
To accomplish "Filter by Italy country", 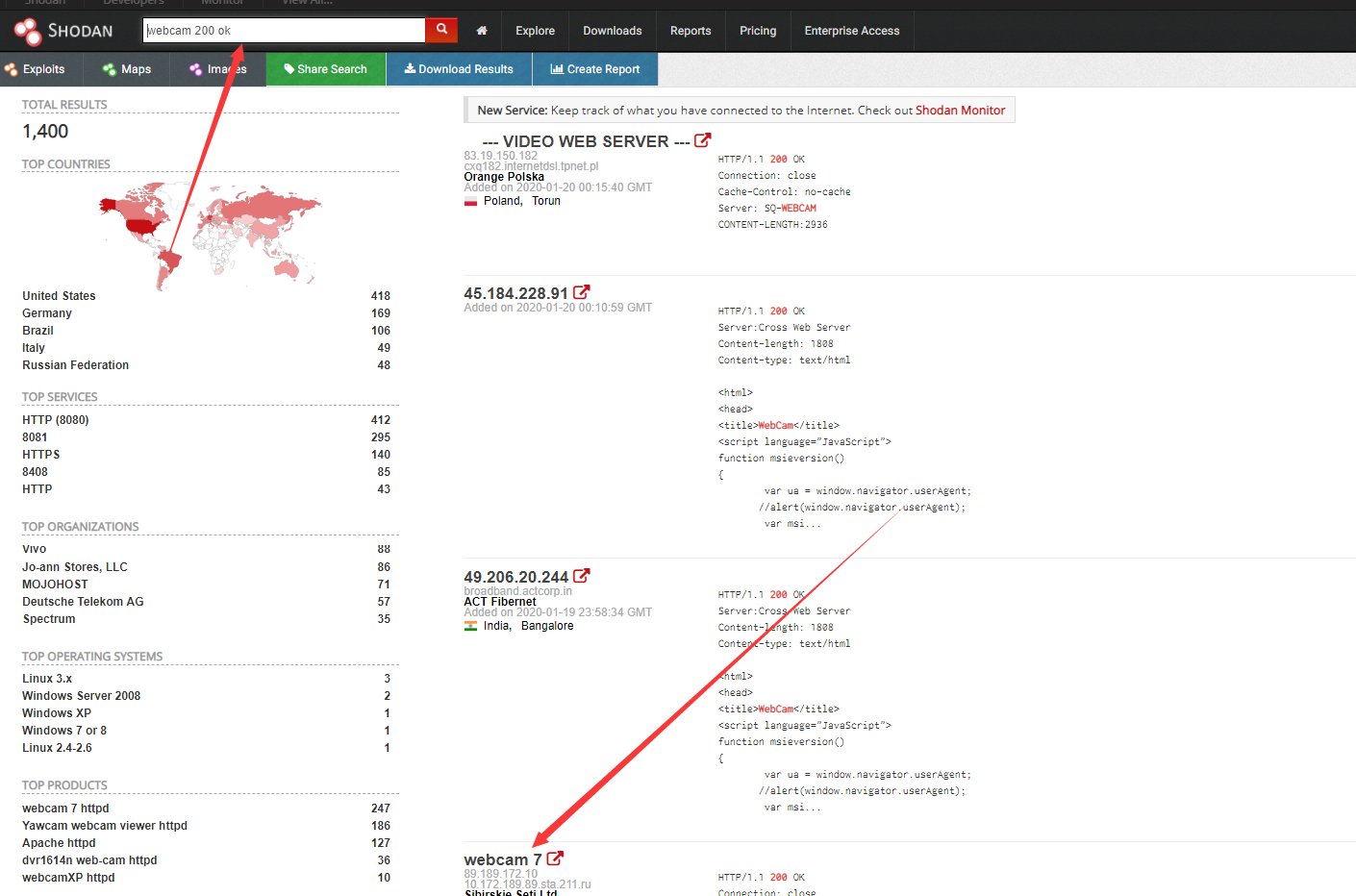I will point(34,348).
